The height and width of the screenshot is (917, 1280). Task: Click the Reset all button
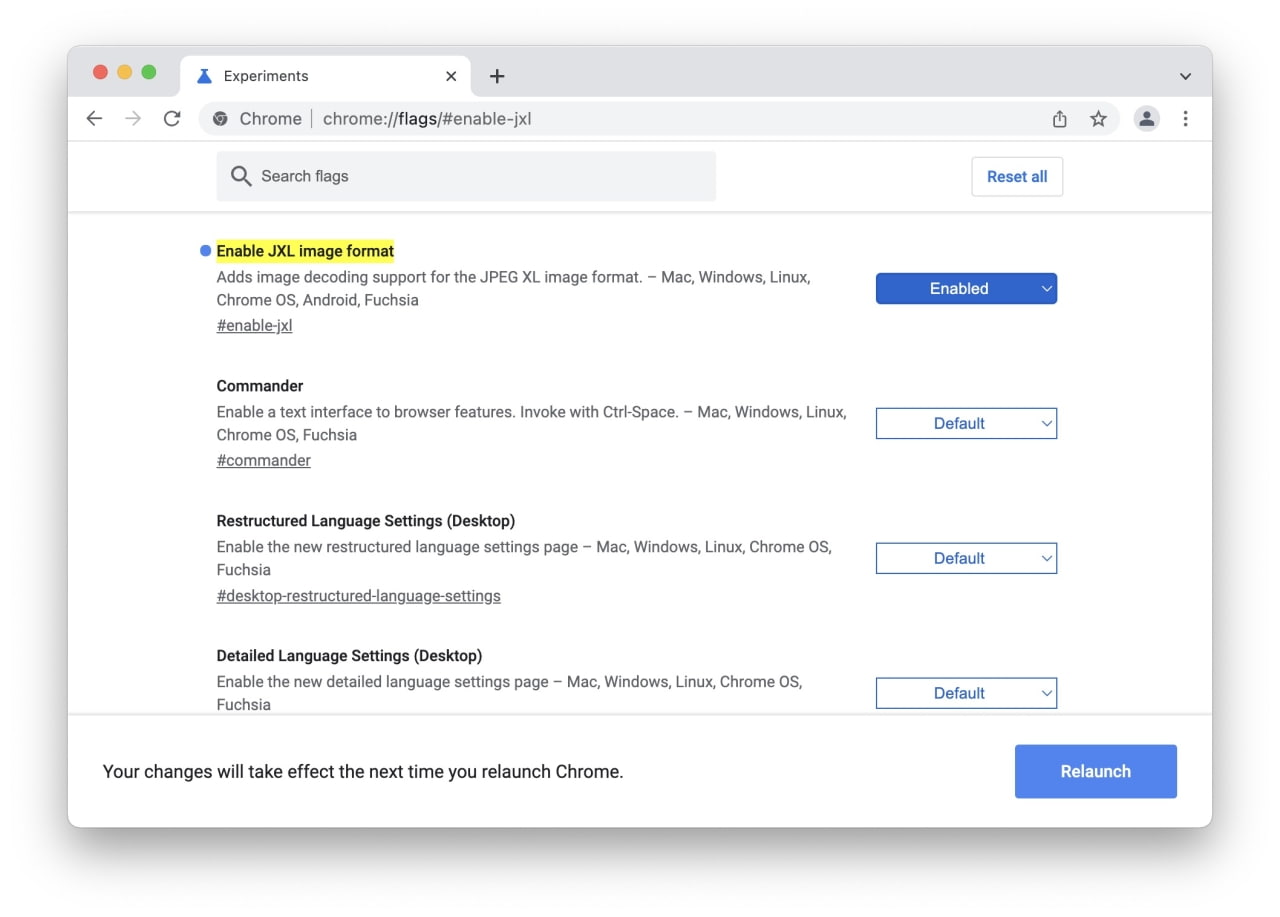[1016, 177]
